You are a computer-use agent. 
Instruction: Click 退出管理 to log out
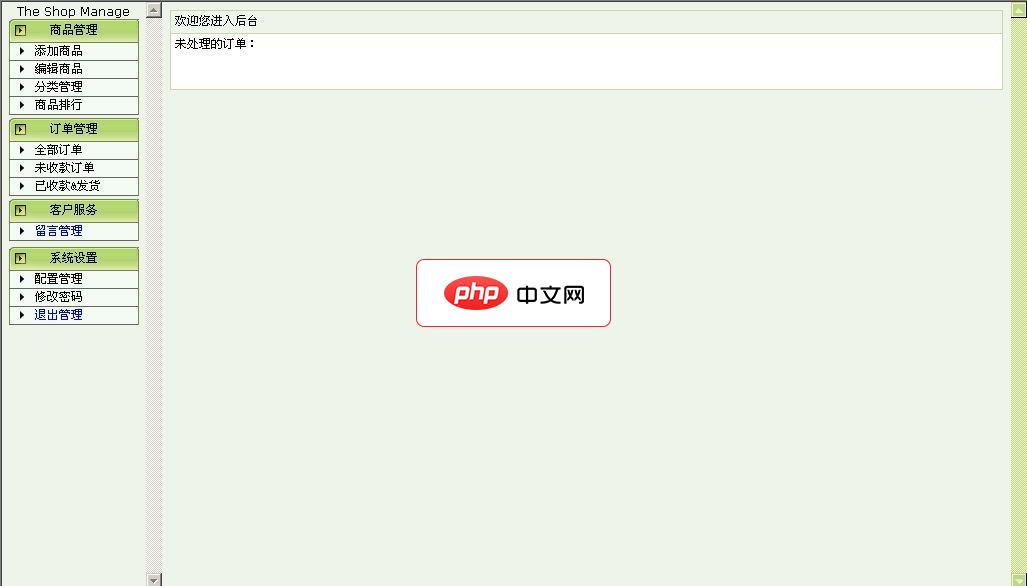tap(58, 315)
